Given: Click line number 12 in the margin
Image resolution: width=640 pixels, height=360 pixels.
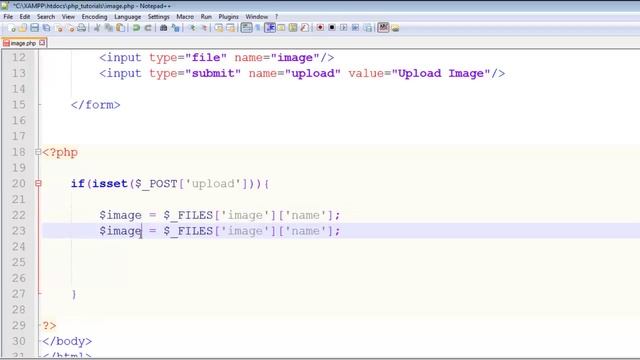Looking at the screenshot, I should [x=18, y=57].
